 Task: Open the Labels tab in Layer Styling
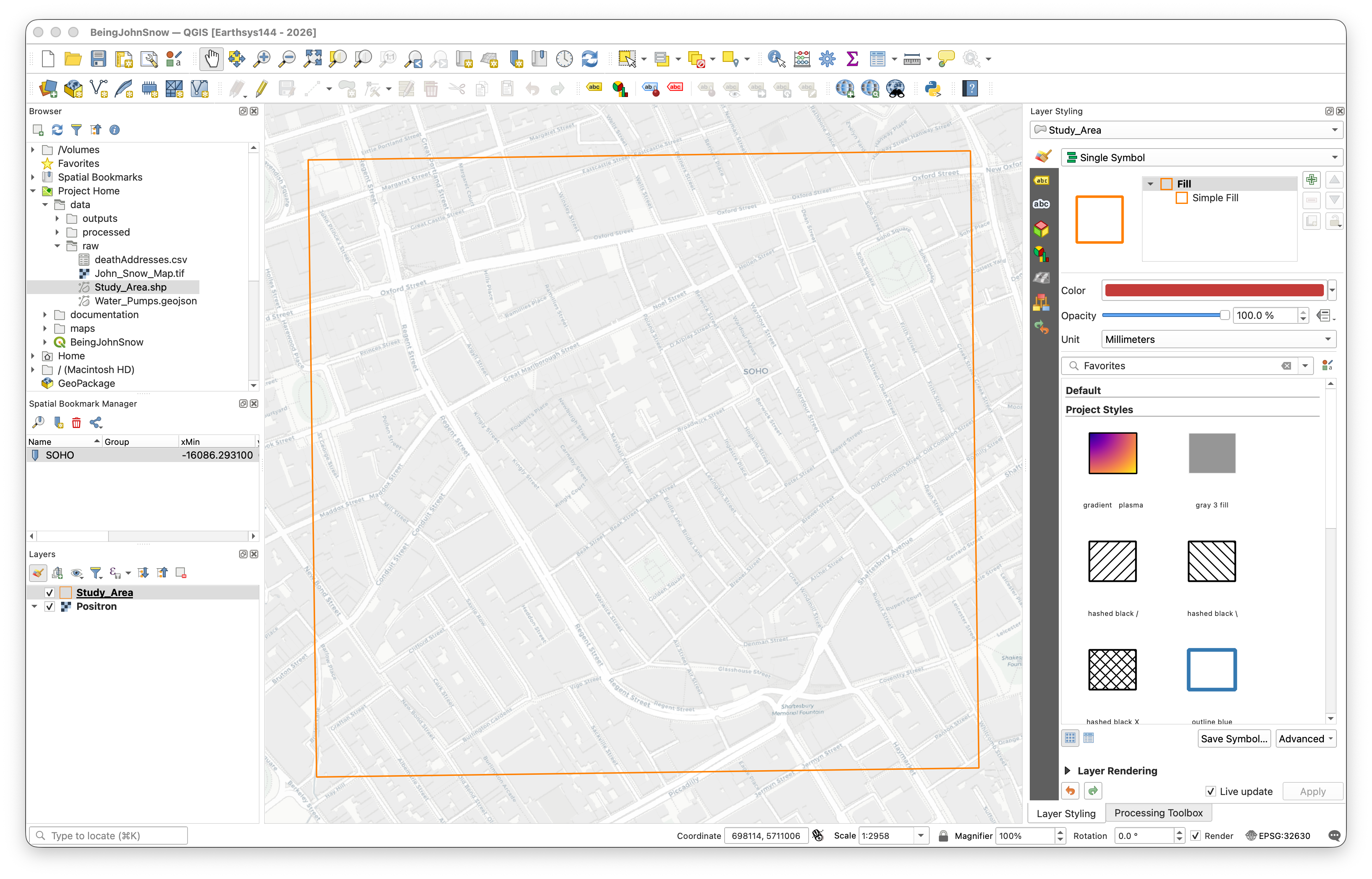[x=1042, y=180]
